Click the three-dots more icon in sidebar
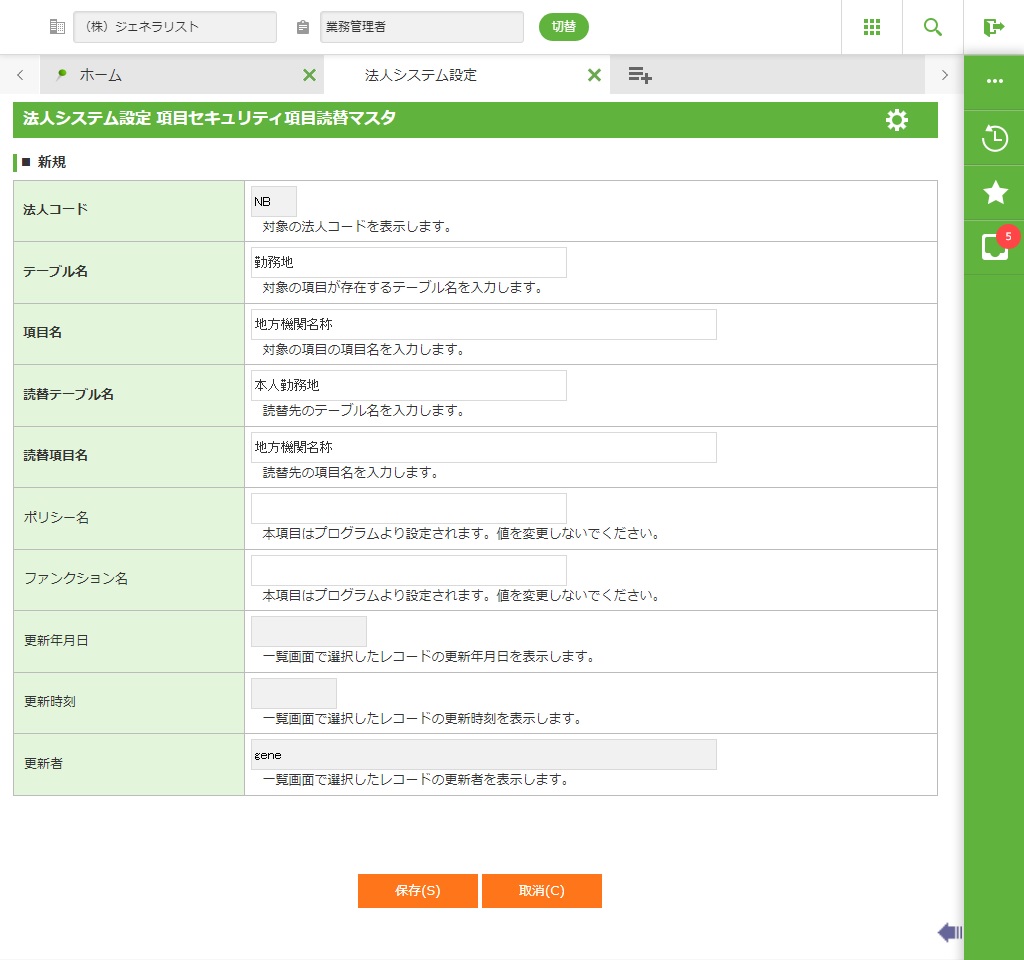 coord(994,82)
